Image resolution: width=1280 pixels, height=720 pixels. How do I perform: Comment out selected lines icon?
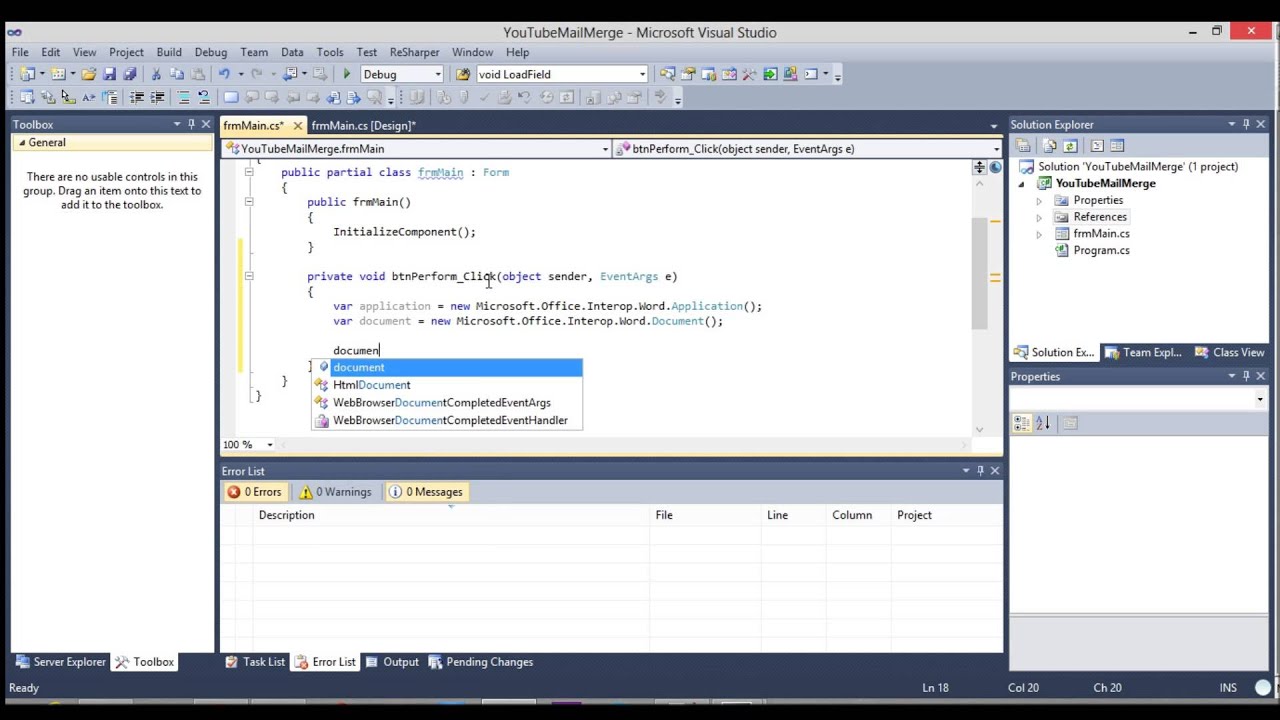184,97
